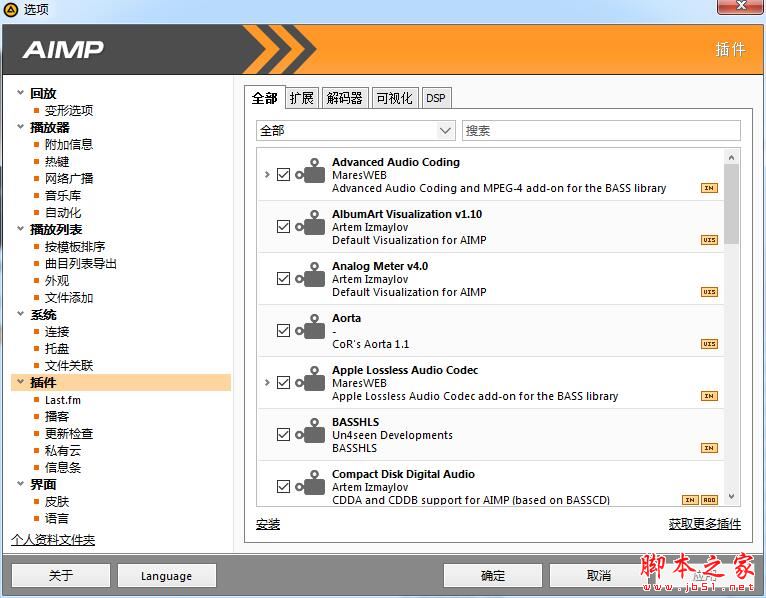Image resolution: width=766 pixels, height=598 pixels.
Task: Uncheck the Aorta plugin checkbox
Action: (283, 331)
